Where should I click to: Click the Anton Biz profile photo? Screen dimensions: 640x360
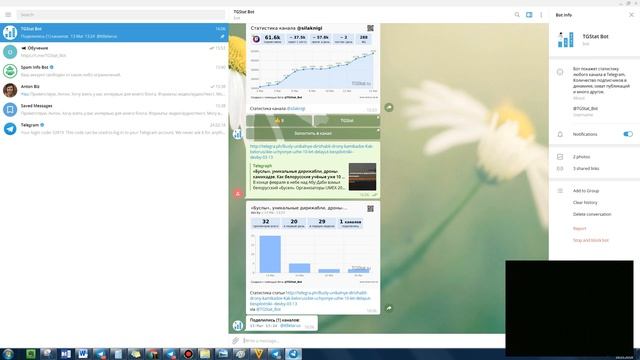(10, 90)
